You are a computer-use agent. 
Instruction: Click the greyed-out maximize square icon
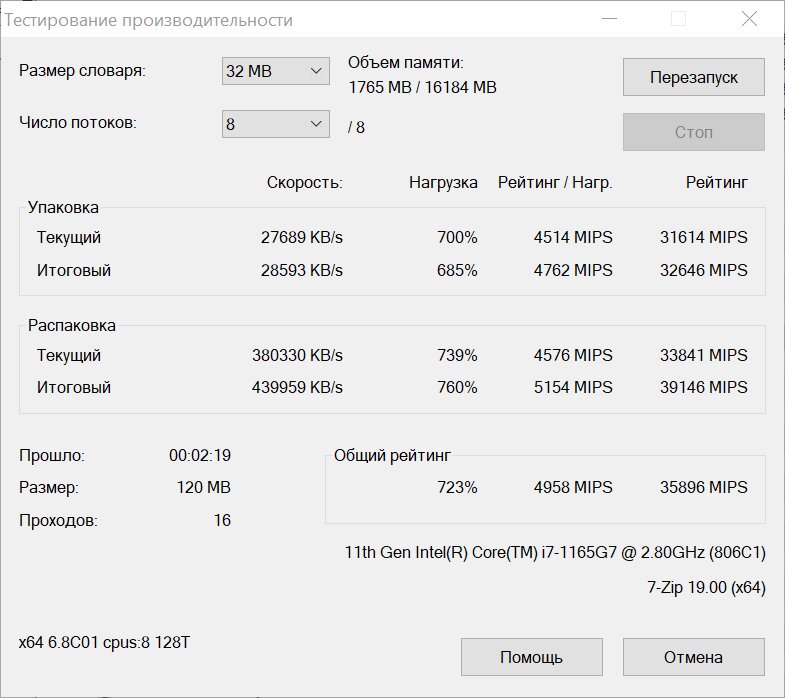tap(678, 19)
